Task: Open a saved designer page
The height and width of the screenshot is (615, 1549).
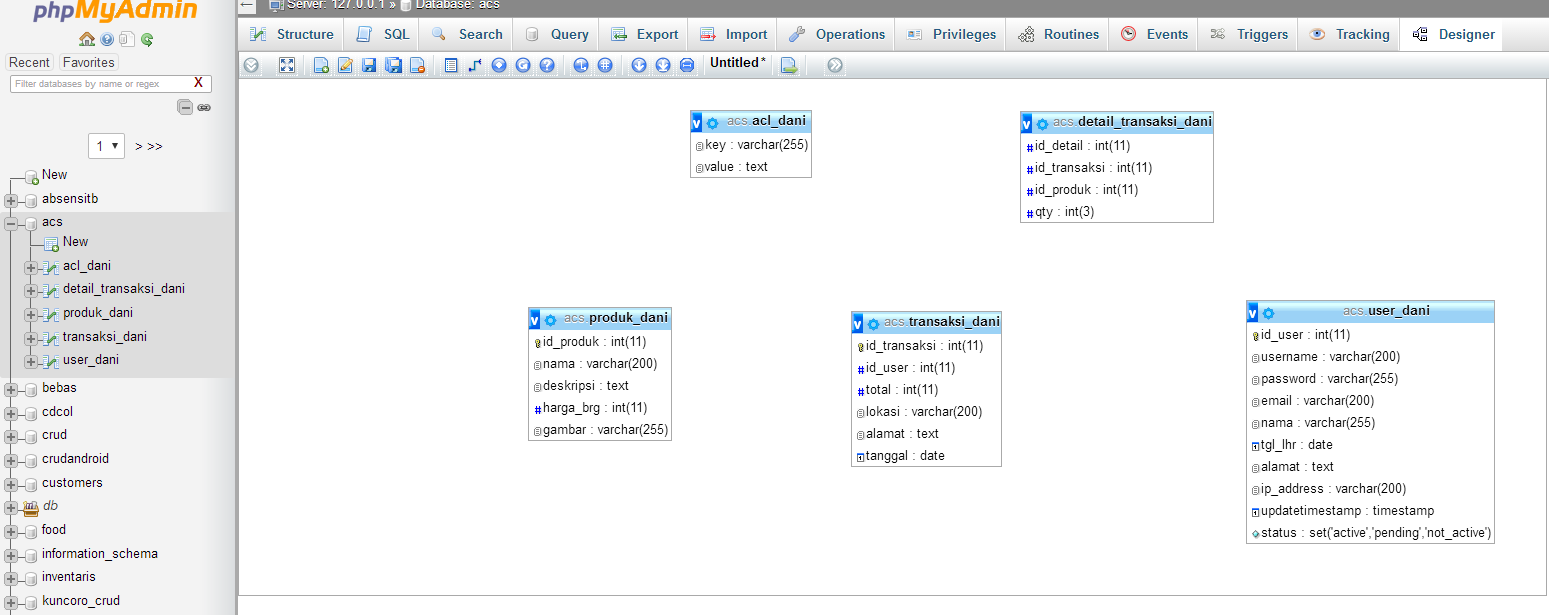Action: 346,64
